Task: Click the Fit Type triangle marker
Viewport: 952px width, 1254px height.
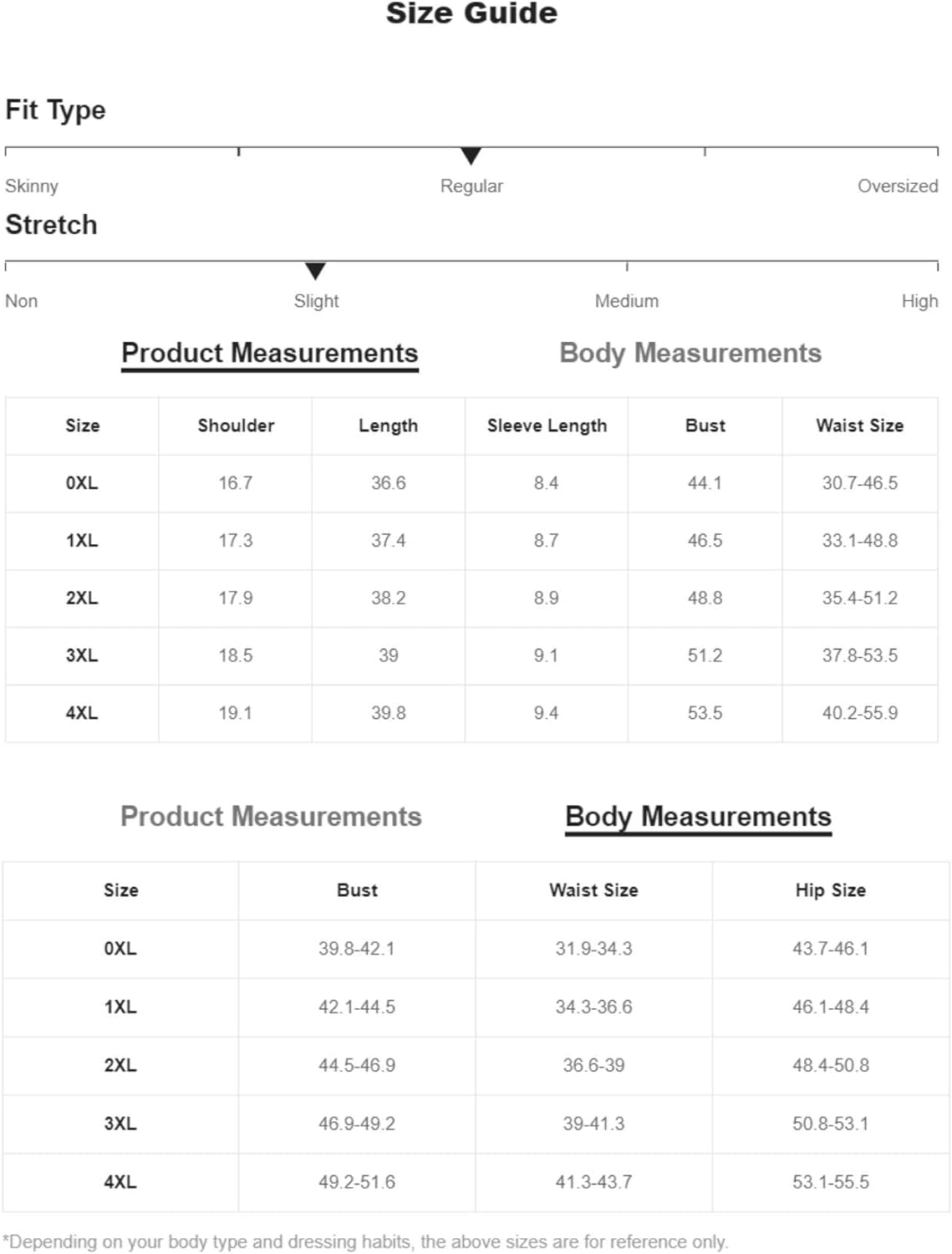Action: coord(471,155)
